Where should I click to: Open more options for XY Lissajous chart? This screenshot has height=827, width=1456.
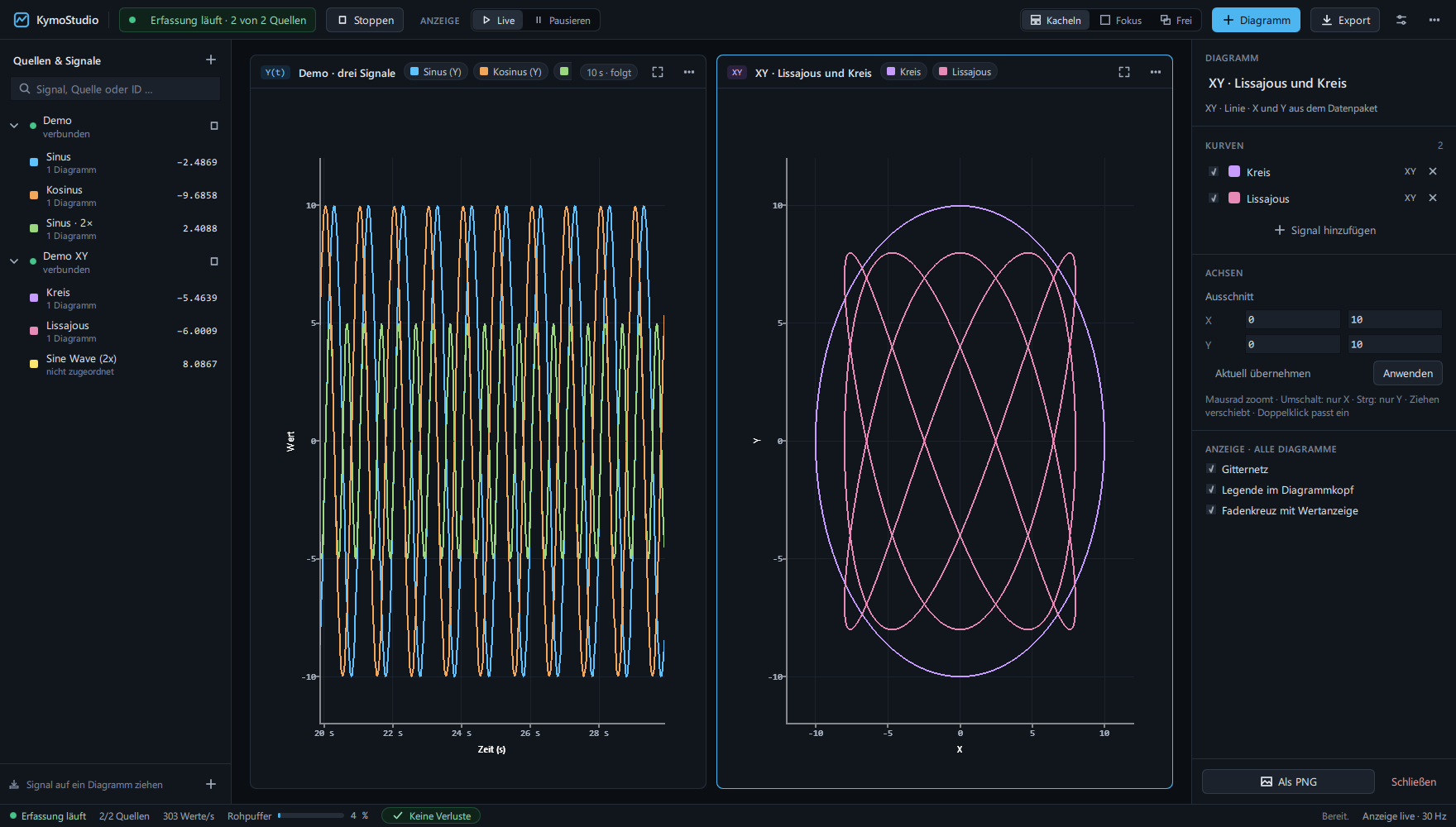1156,72
